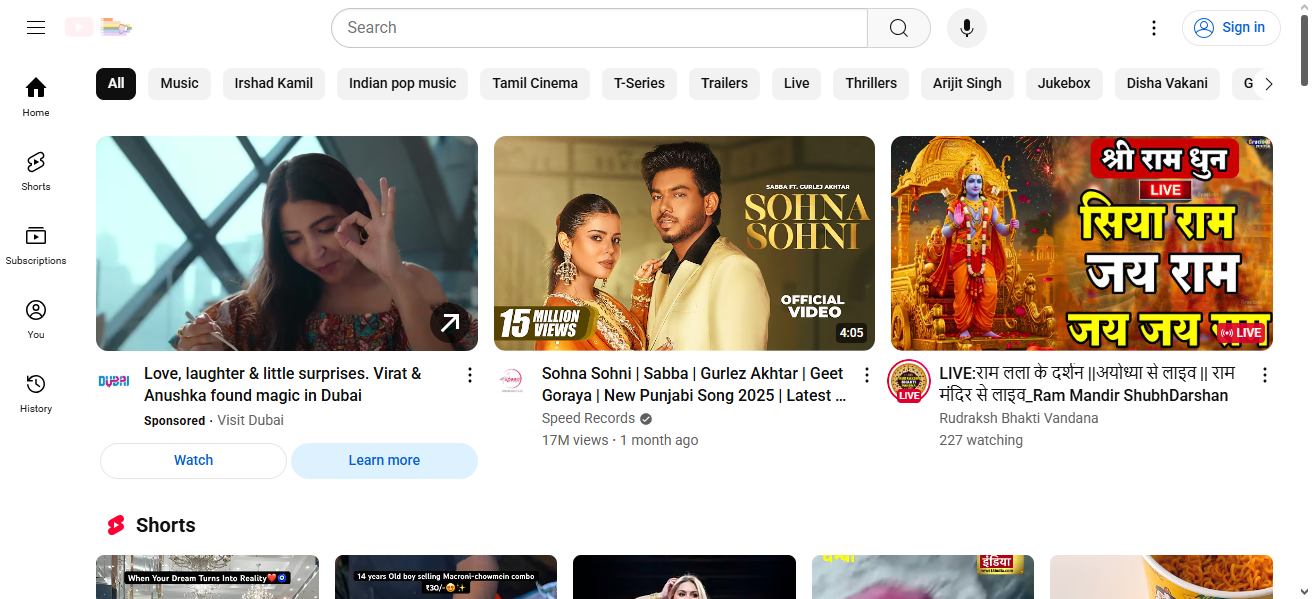Open the Siya Ram live stream thumbnail

click(1082, 243)
